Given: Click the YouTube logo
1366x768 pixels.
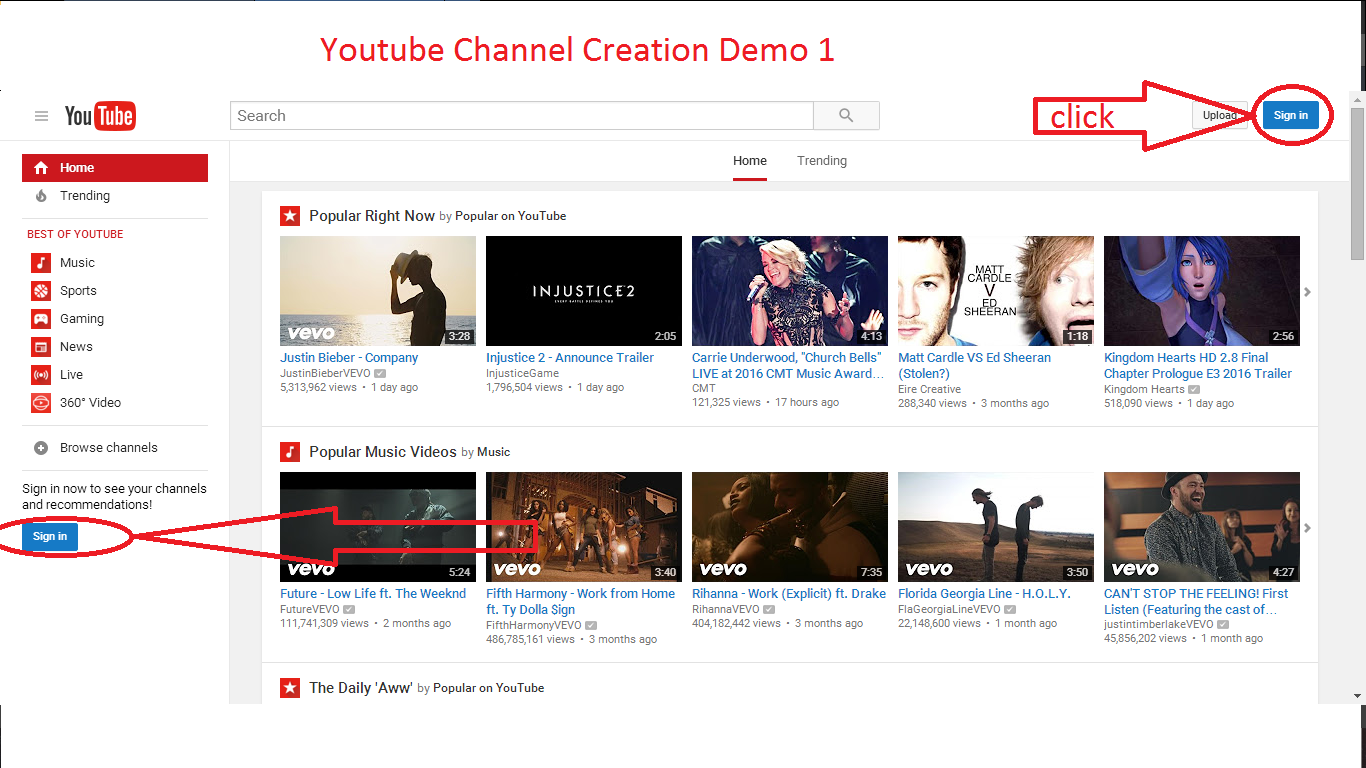Looking at the screenshot, I should [100, 116].
